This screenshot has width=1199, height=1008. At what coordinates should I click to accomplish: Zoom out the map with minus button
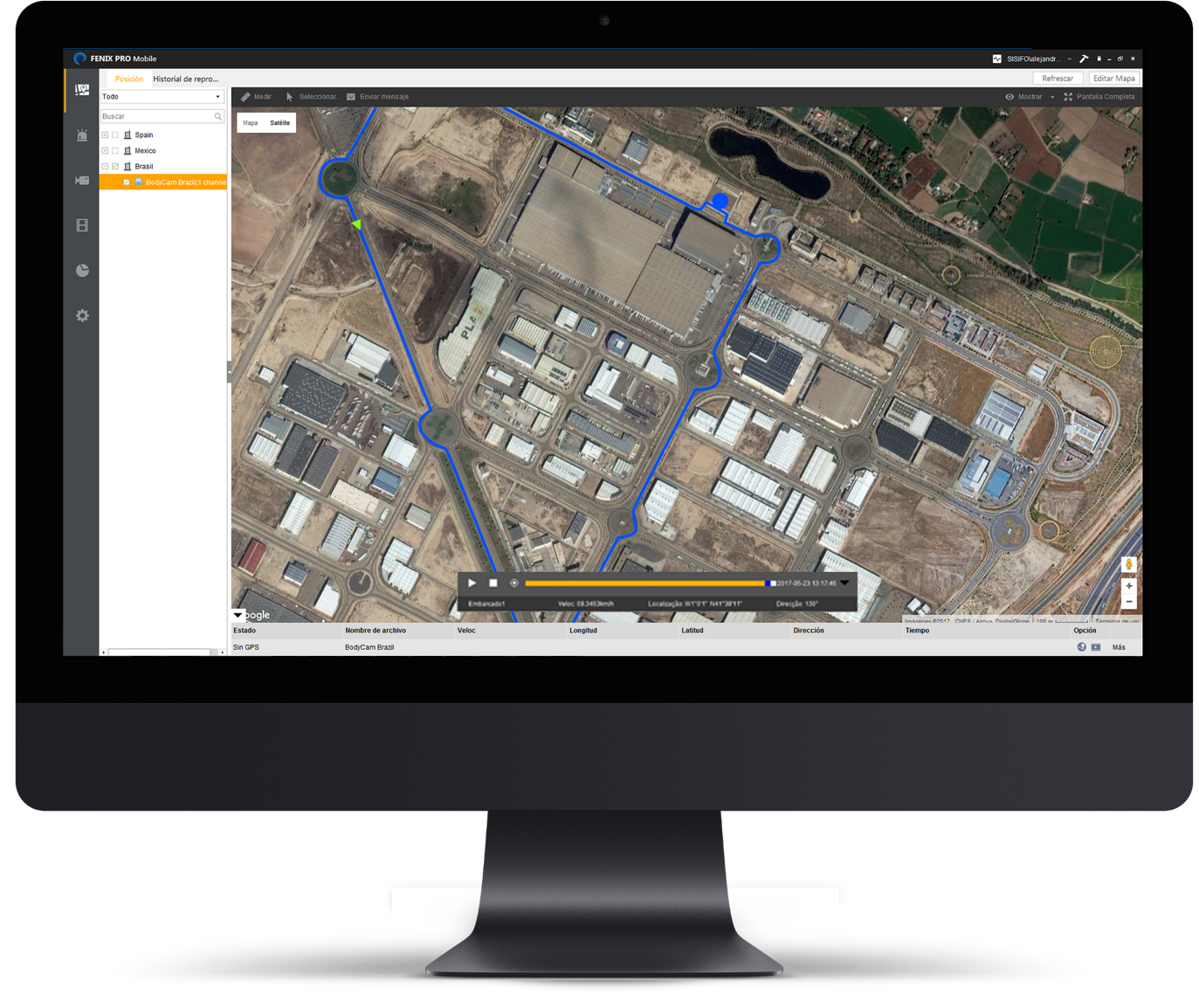coord(1128,602)
